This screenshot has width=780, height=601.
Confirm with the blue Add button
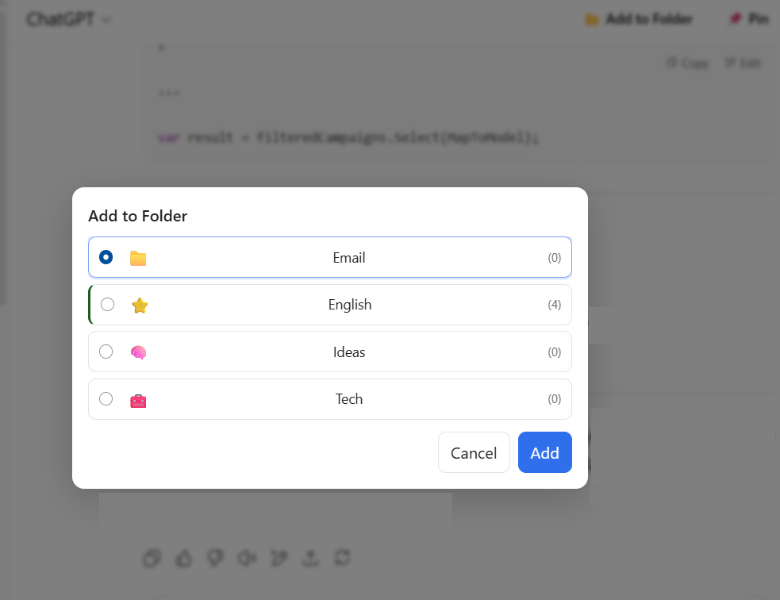[544, 453]
